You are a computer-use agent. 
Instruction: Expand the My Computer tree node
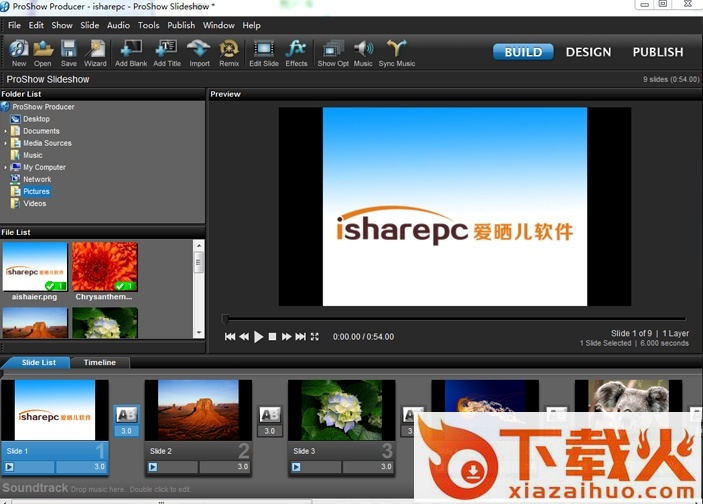point(5,167)
